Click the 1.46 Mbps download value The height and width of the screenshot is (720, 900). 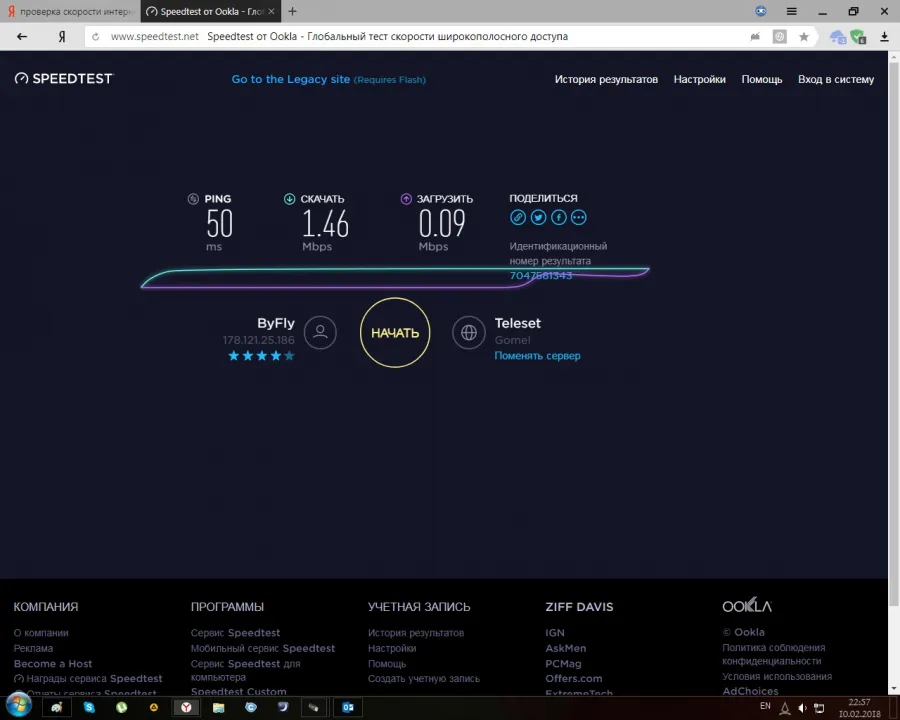click(x=325, y=224)
